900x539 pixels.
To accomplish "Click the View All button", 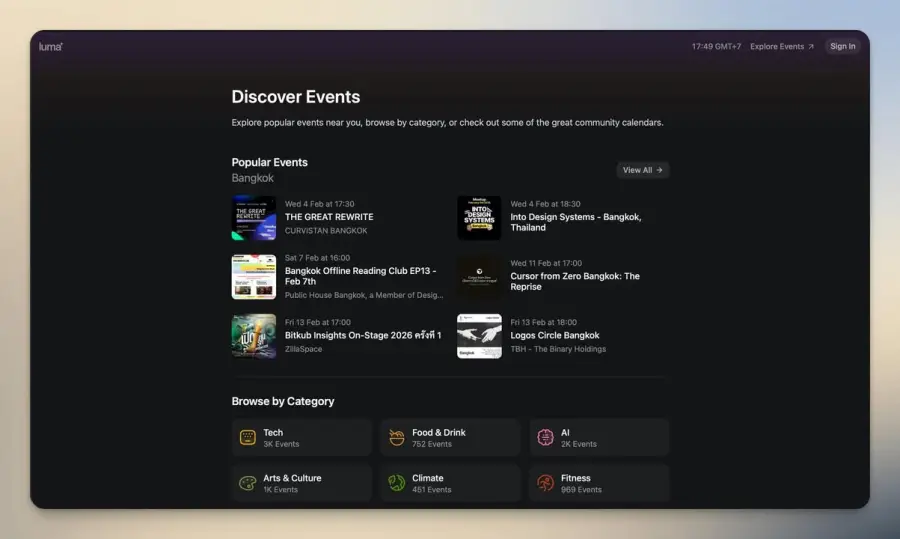I will [x=642, y=170].
